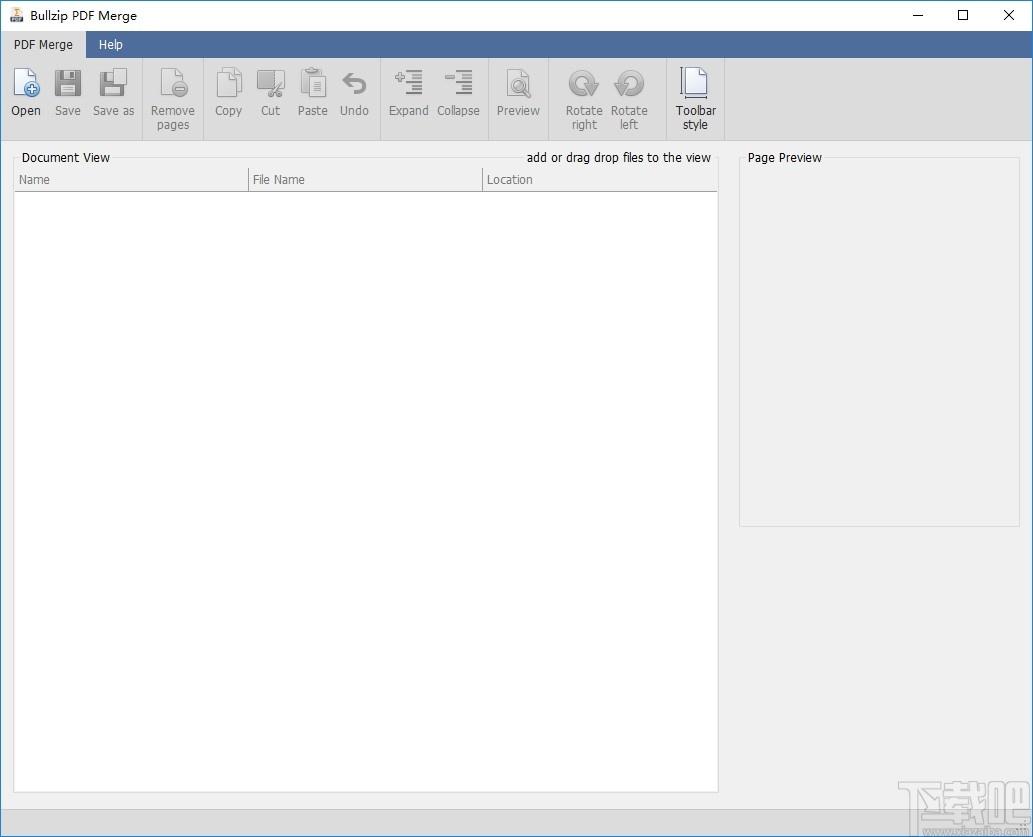Click the Preview magnifier icon

[518, 84]
